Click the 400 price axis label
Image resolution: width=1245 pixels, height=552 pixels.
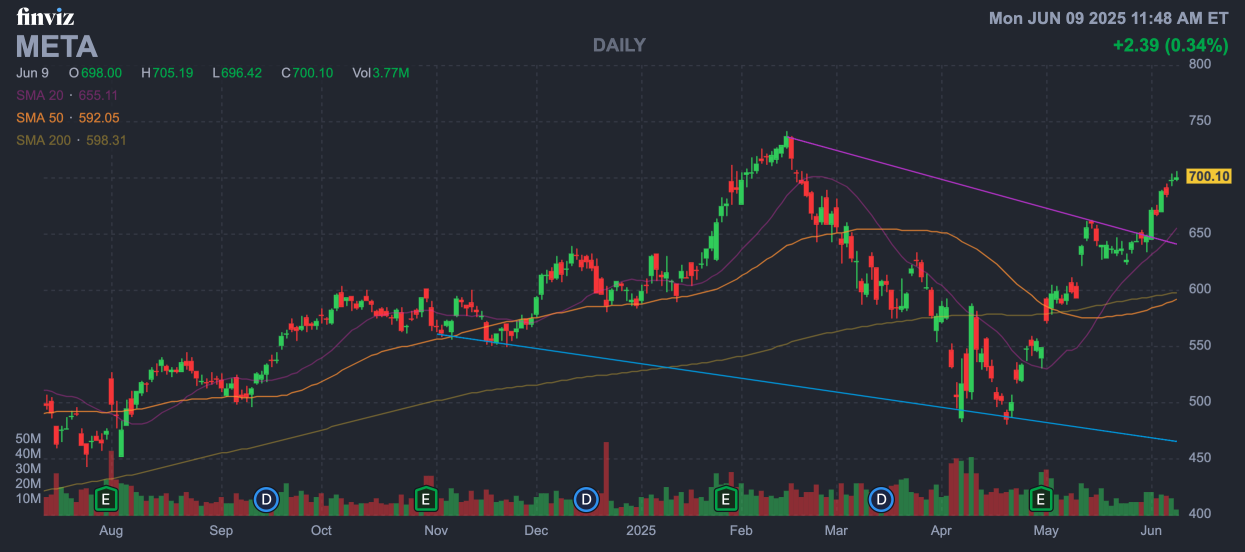tap(1199, 514)
